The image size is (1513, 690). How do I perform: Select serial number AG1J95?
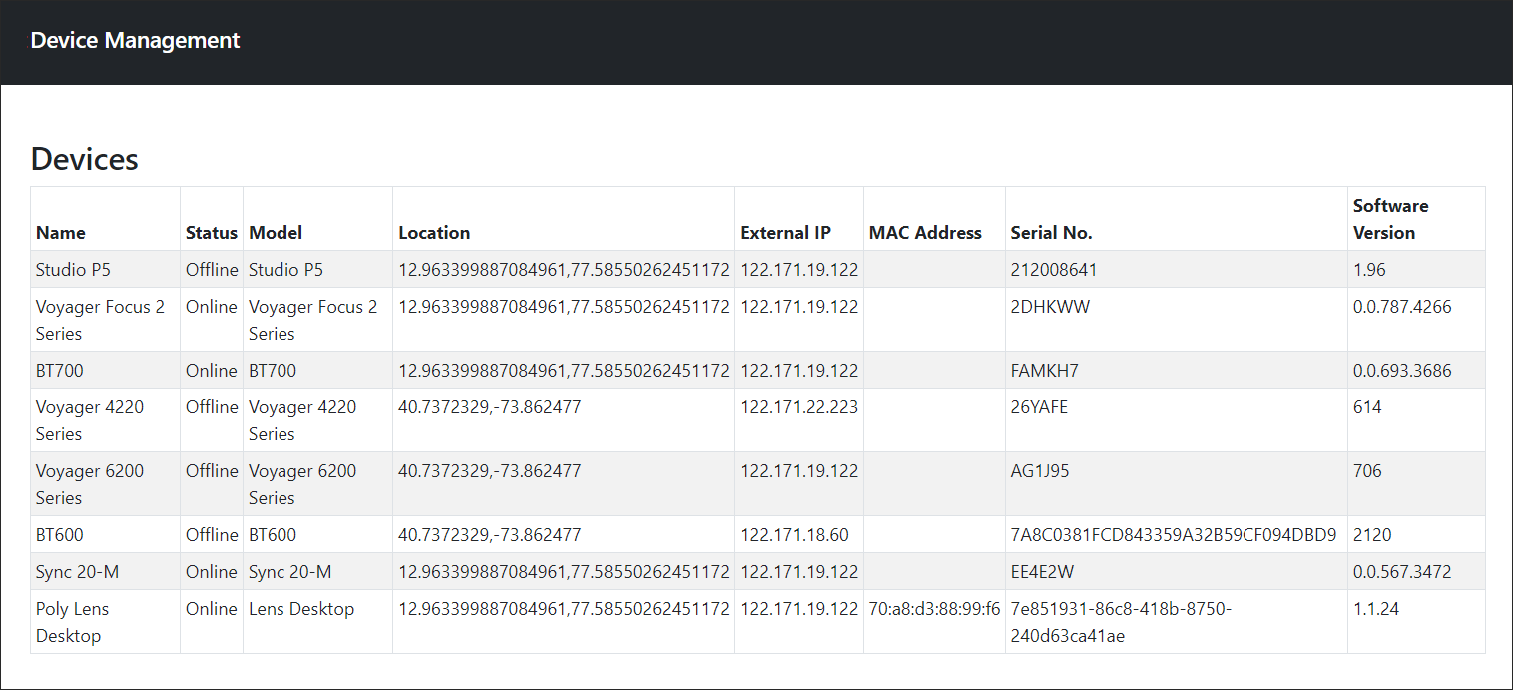tap(1040, 471)
